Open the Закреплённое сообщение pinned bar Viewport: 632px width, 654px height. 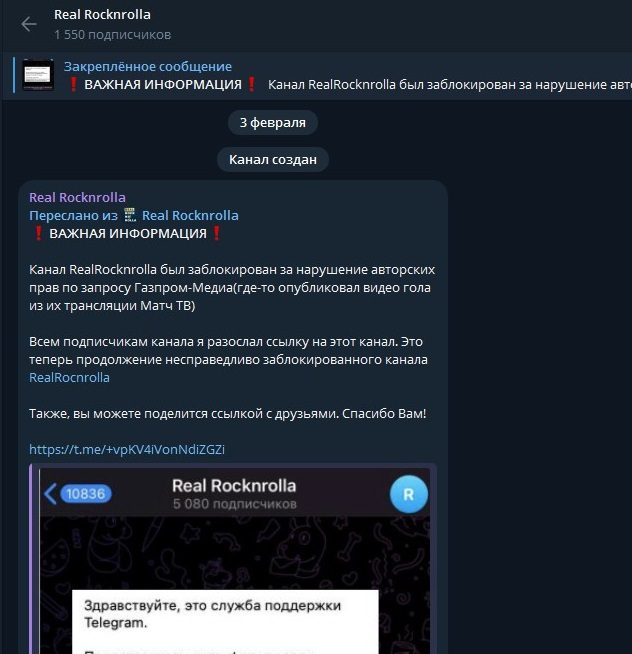point(317,76)
